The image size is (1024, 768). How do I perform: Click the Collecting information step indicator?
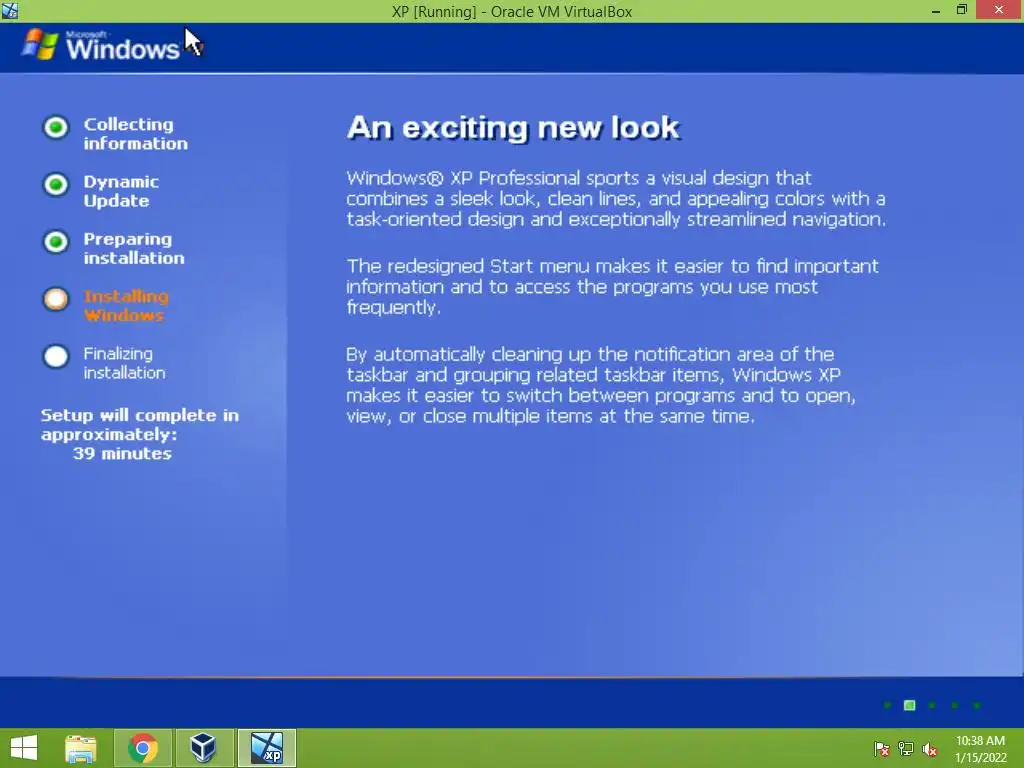tap(56, 127)
